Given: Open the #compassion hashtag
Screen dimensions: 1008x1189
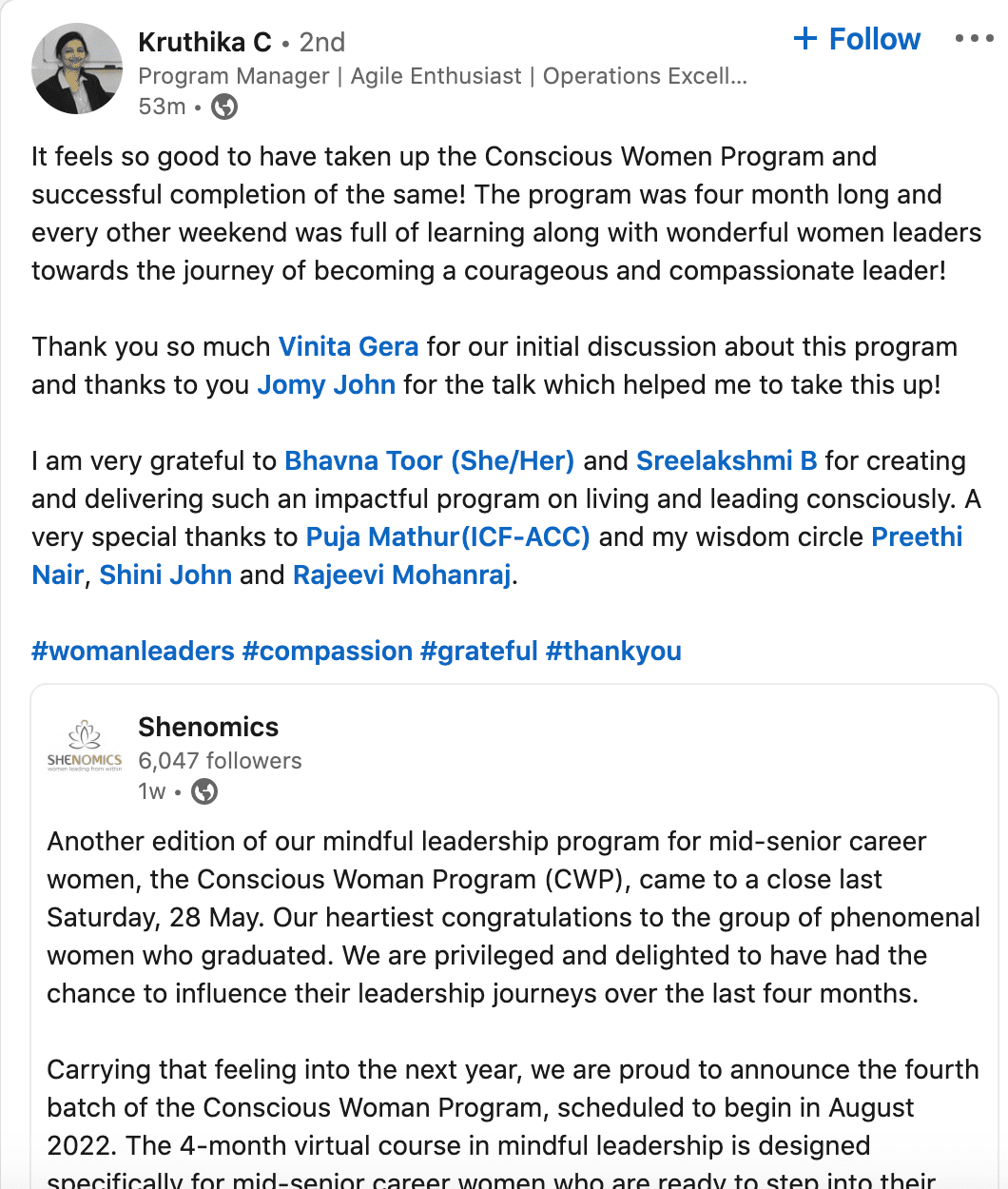Looking at the screenshot, I should click(327, 651).
